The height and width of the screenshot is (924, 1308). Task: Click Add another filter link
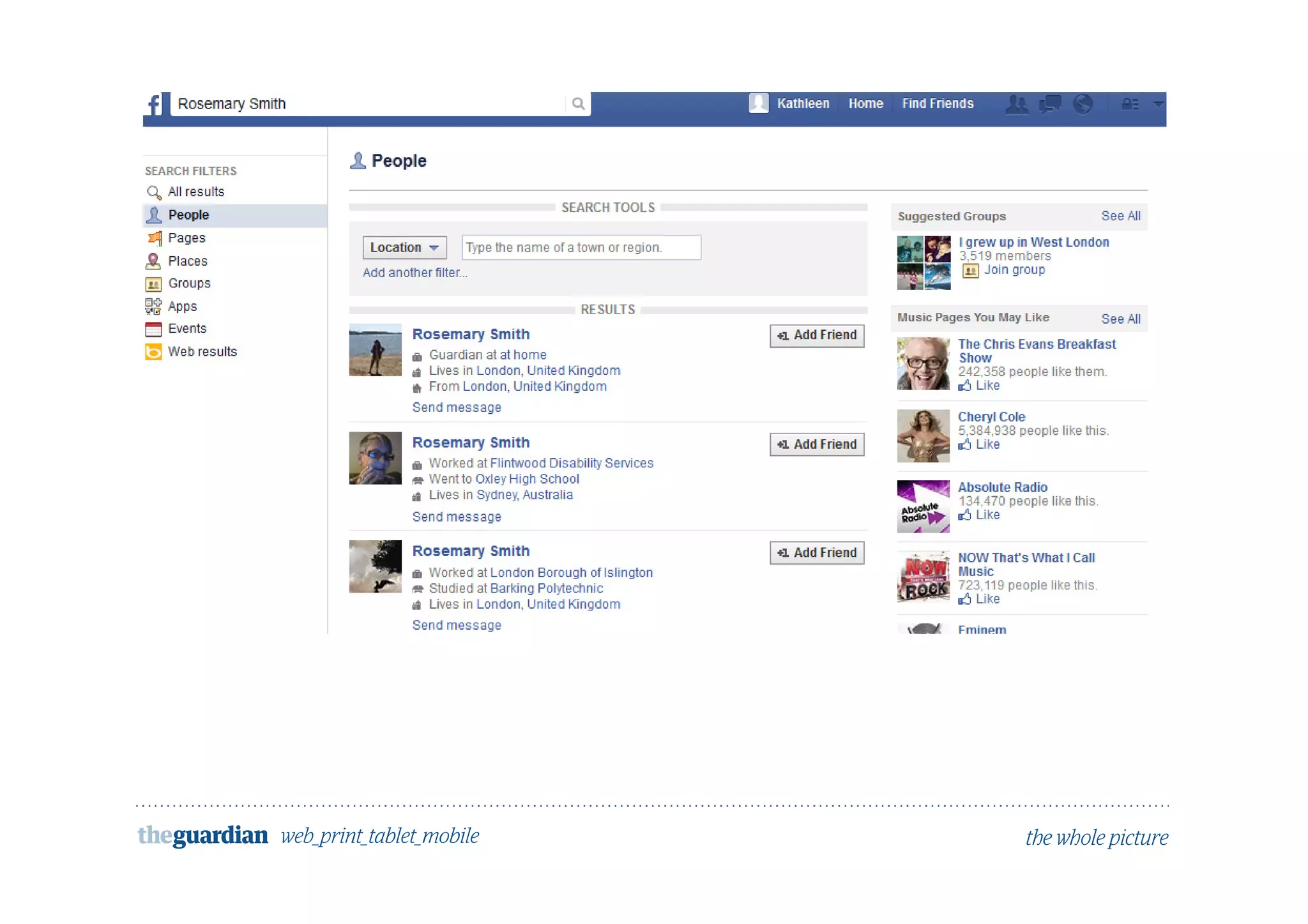point(415,273)
